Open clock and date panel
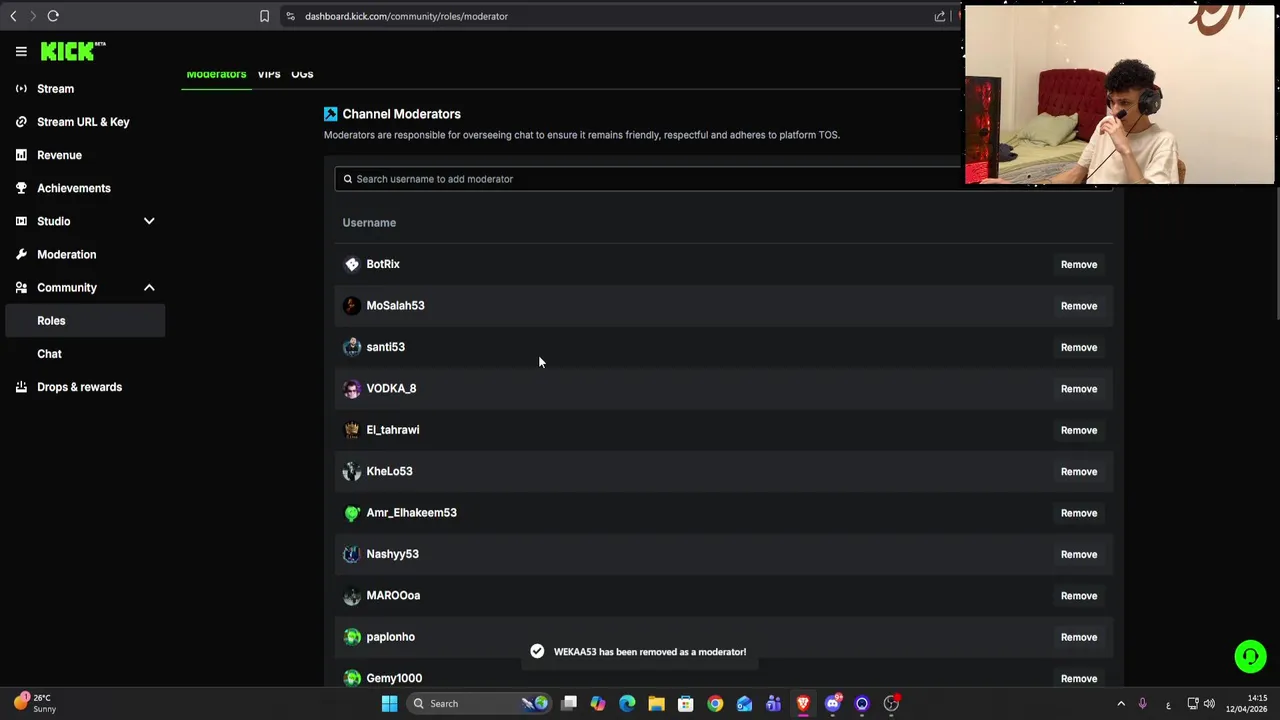 (1246, 704)
